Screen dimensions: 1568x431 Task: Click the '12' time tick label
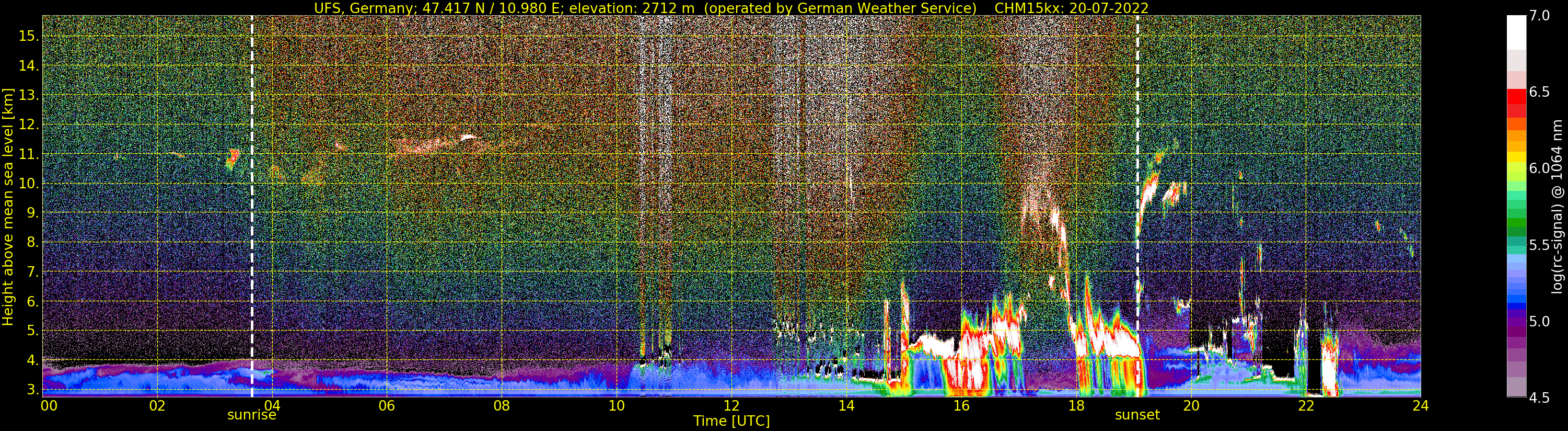[731, 405]
